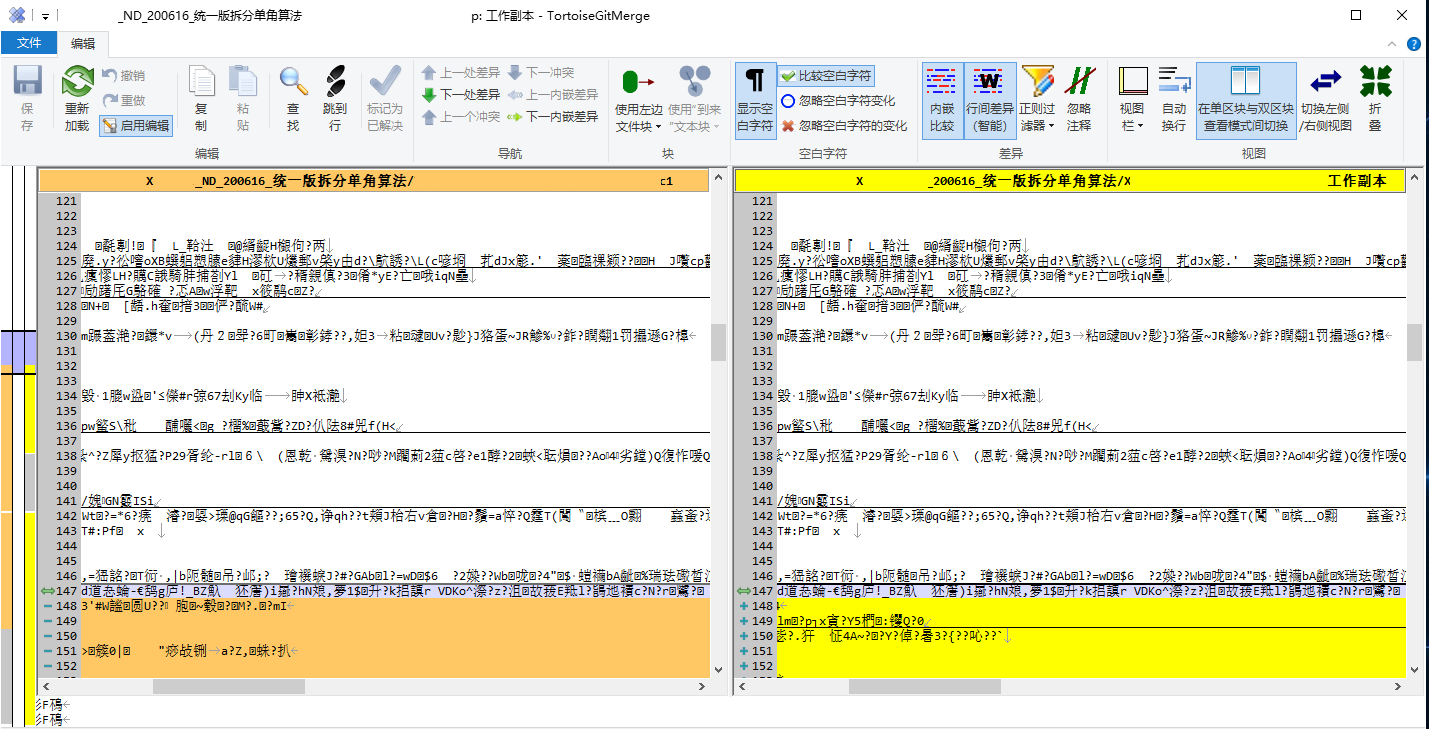Switch to the Edit (编辑) ribbon tab
This screenshot has width=1429, height=729.
pyautogui.click(x=83, y=43)
